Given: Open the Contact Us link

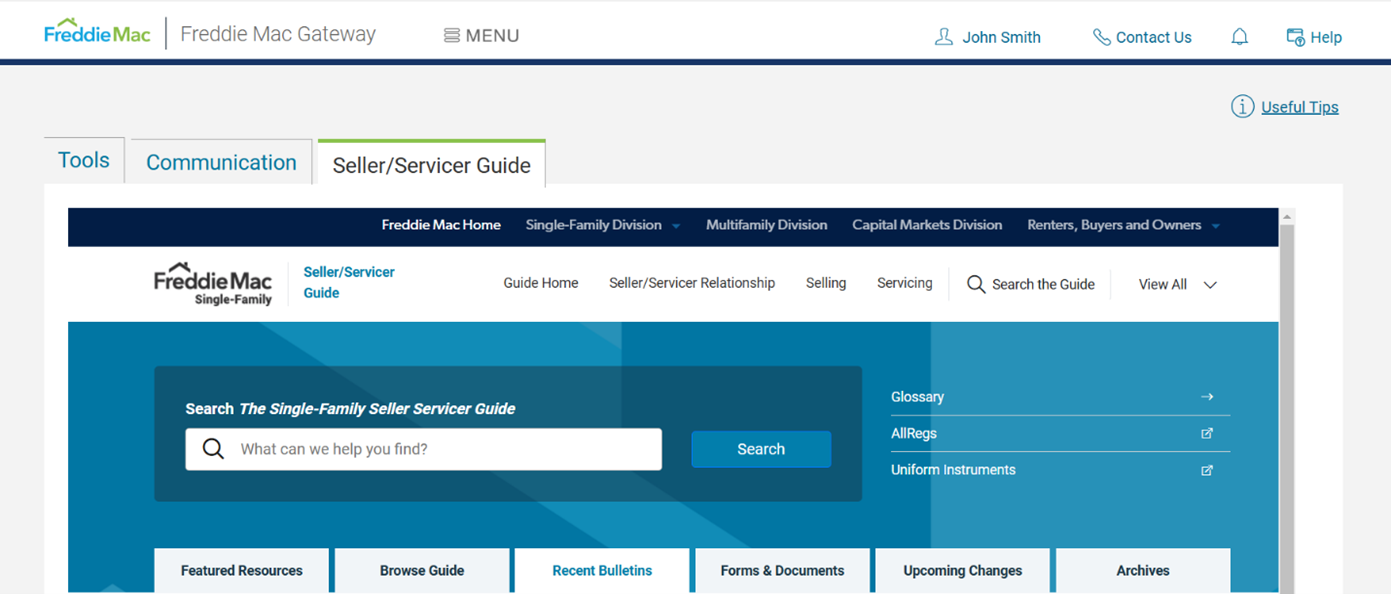Looking at the screenshot, I should 1142,37.
